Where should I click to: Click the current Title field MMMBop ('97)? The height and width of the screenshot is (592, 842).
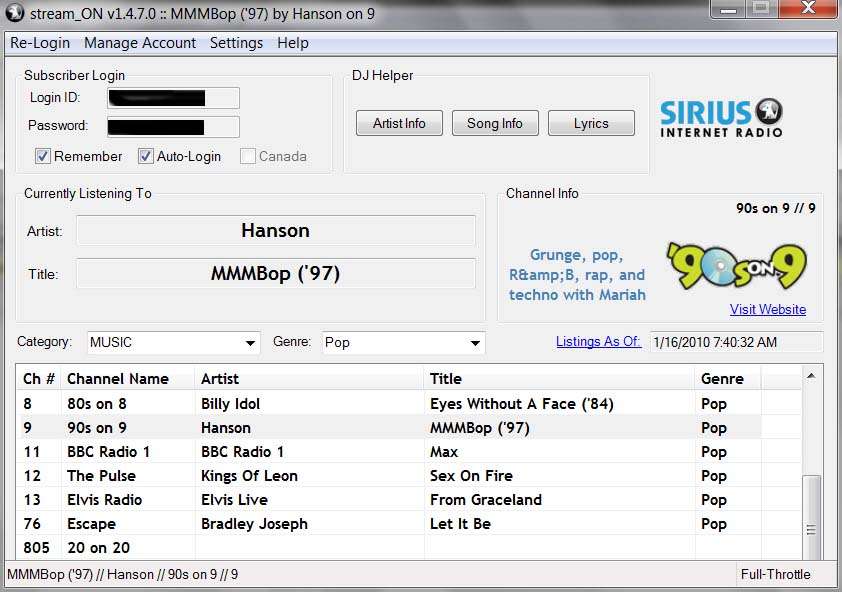click(275, 273)
